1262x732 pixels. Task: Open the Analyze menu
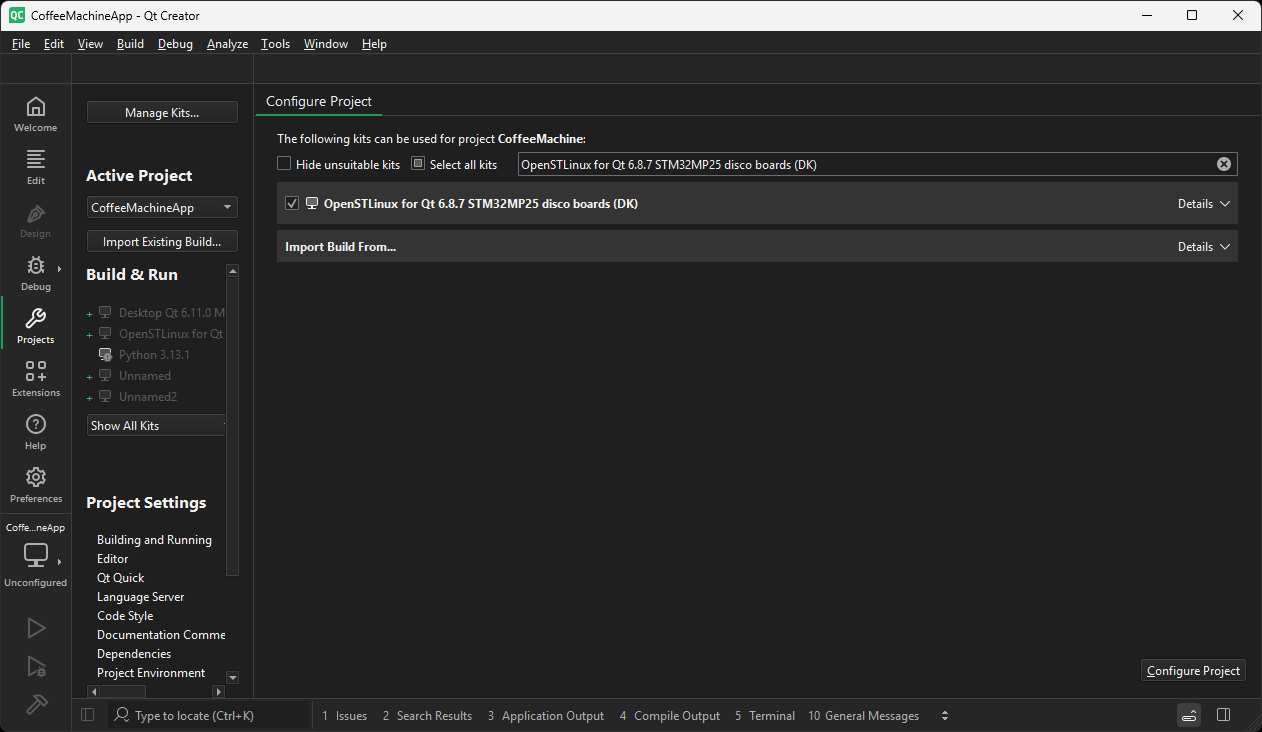pyautogui.click(x=227, y=43)
